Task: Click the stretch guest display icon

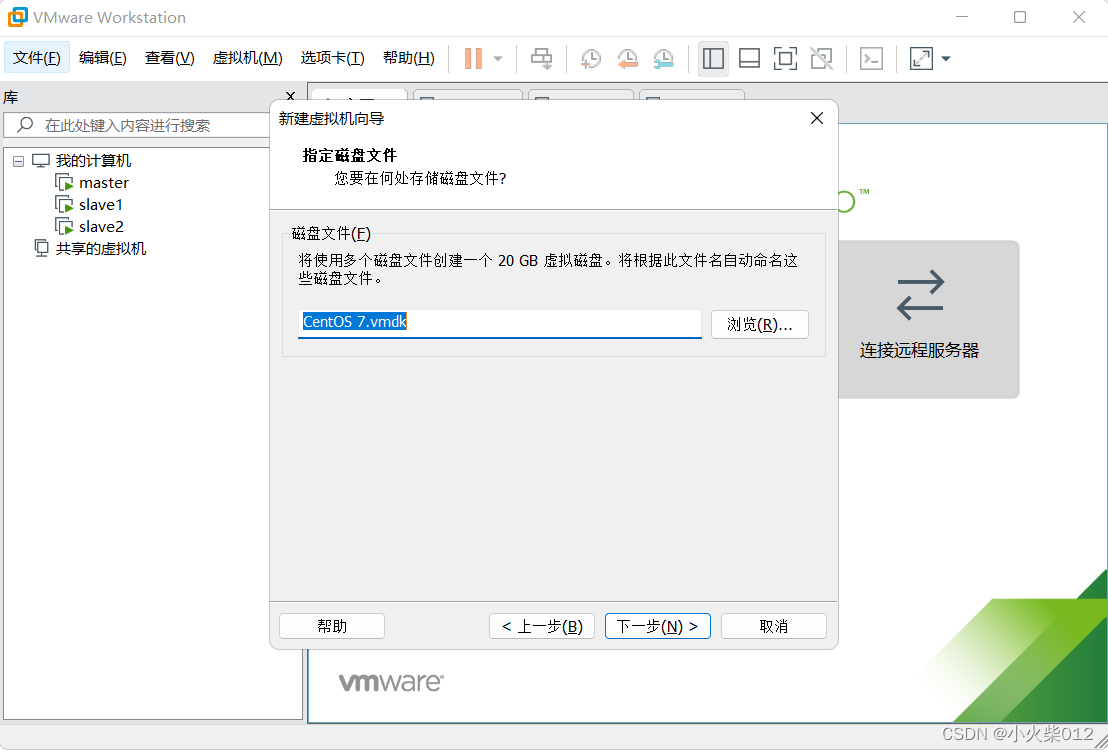Action: point(921,58)
